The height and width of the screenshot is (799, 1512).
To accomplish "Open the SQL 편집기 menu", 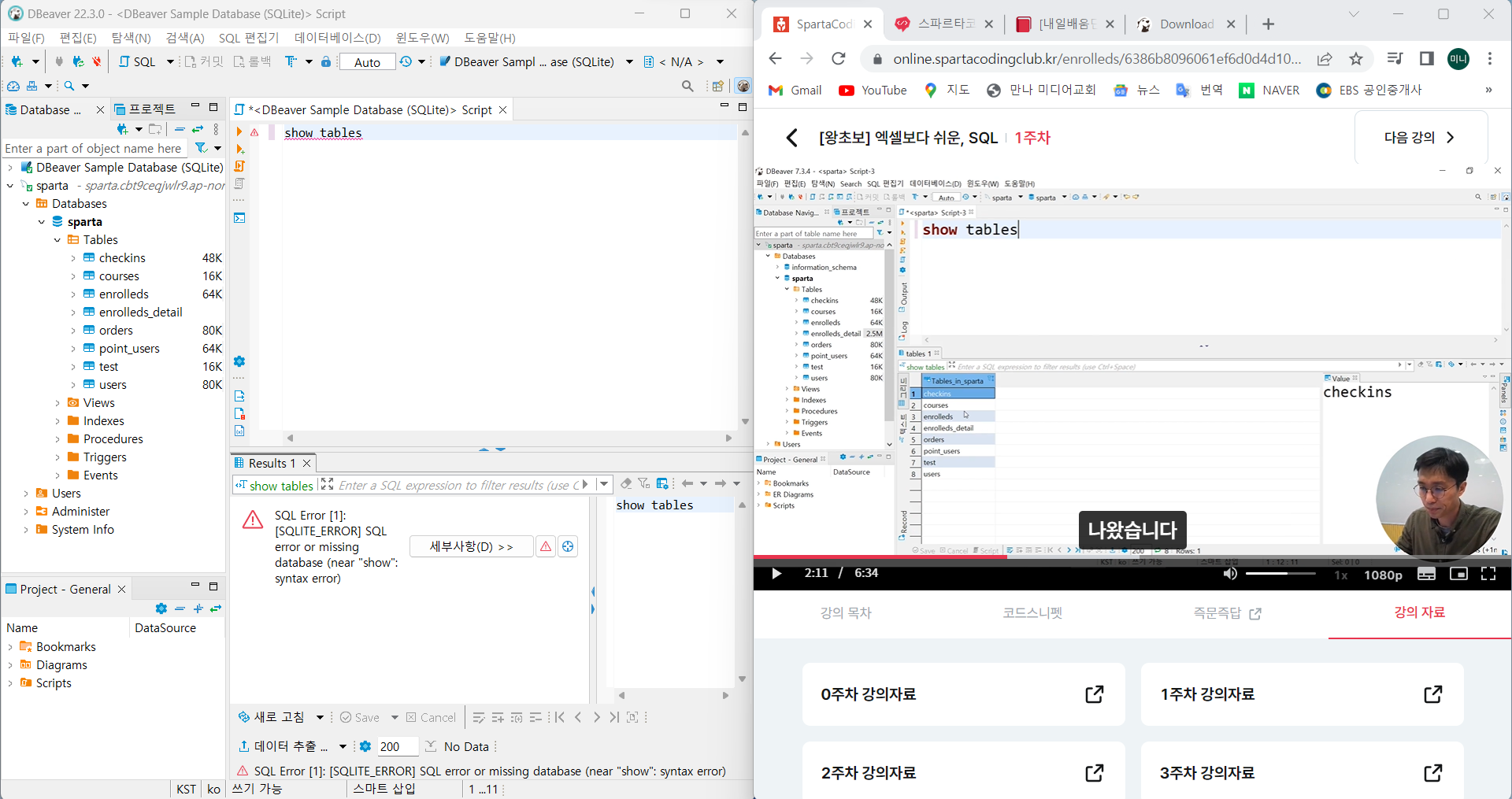I will [249, 38].
